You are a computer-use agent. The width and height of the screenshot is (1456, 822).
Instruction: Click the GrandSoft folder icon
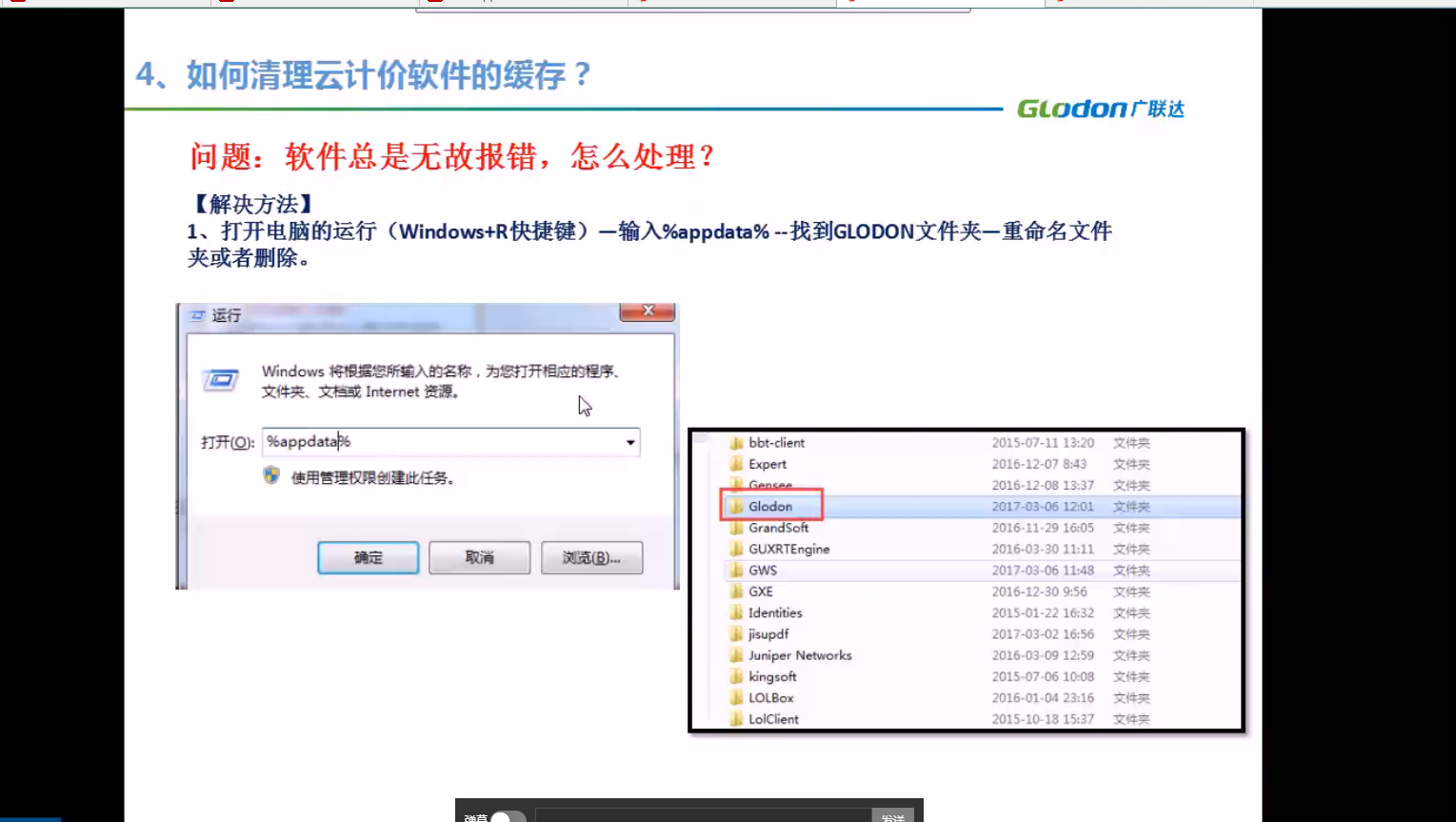coord(736,528)
